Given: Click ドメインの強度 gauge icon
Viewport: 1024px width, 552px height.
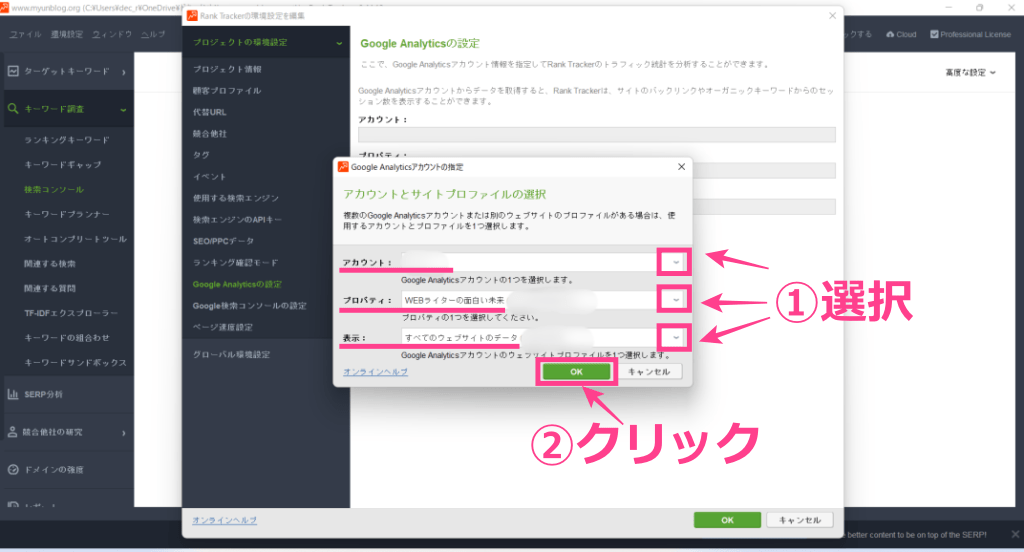Looking at the screenshot, I should tap(13, 470).
